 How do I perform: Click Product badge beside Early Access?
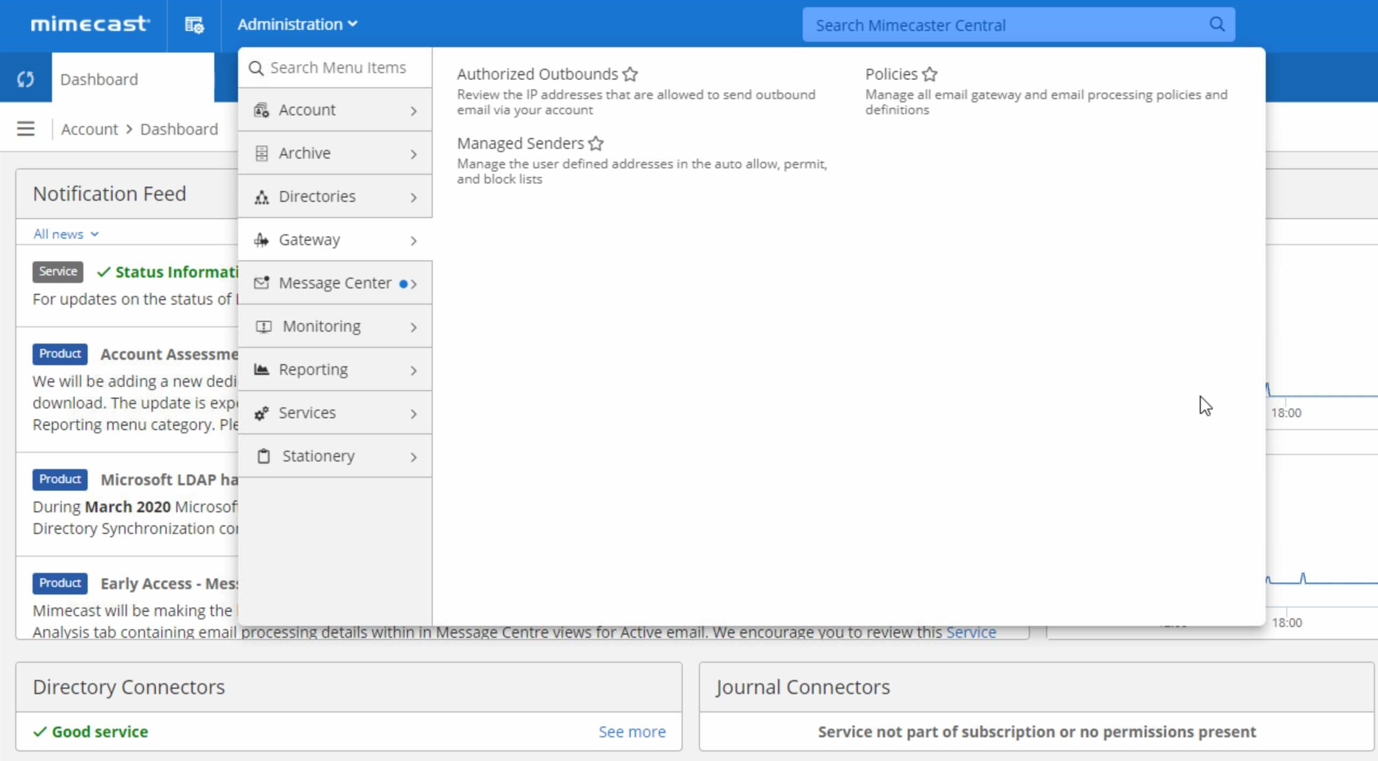pos(60,583)
